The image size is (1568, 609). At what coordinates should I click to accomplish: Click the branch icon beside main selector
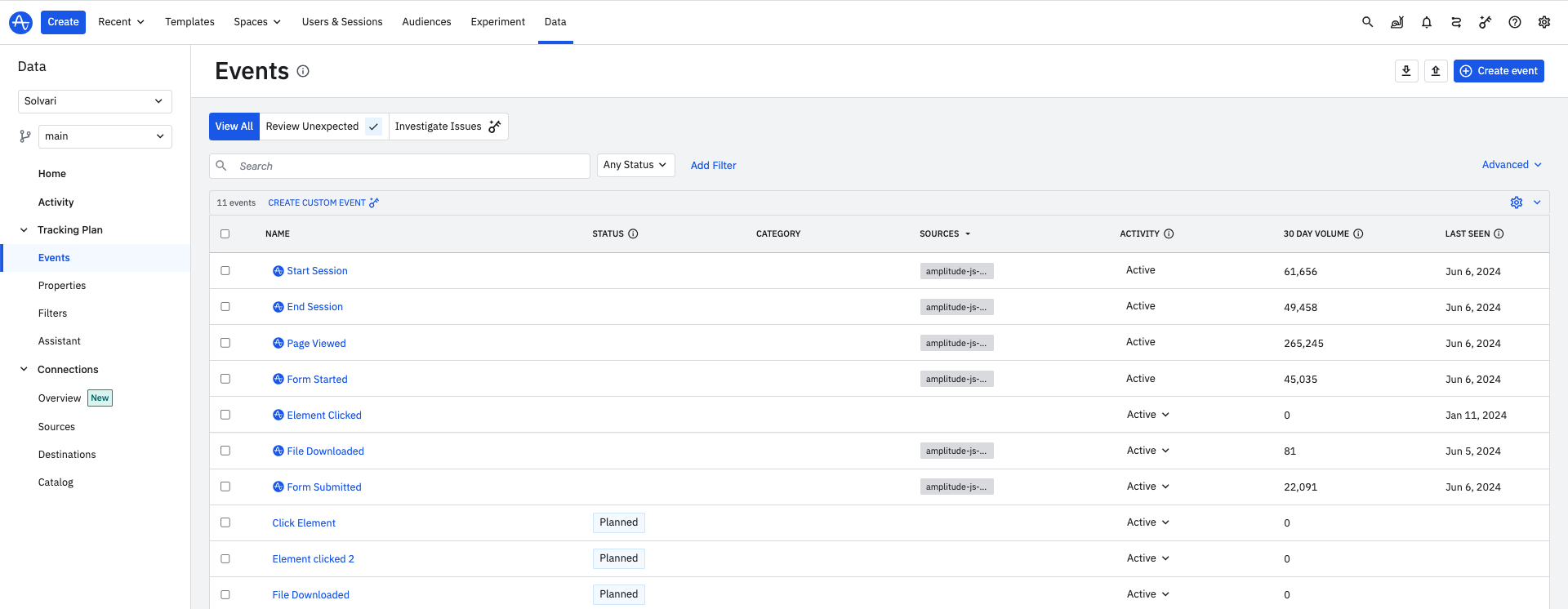coord(25,136)
